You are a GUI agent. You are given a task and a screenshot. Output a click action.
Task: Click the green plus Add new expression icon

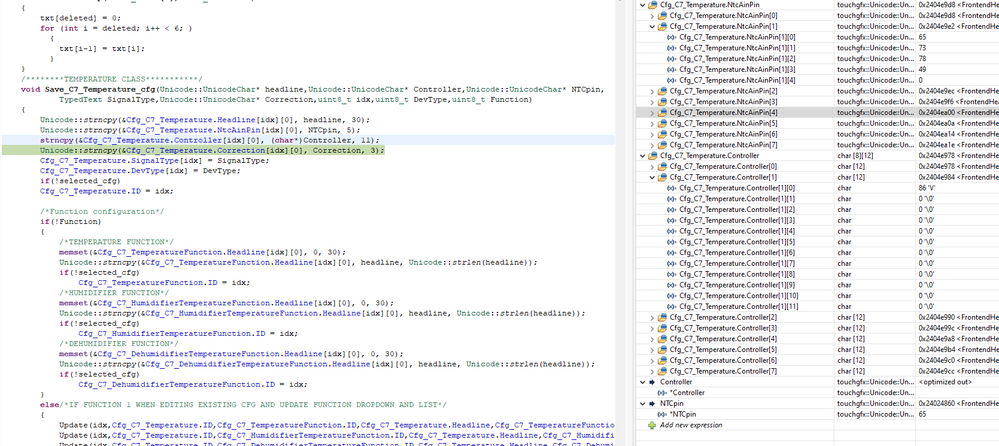click(x=651, y=425)
